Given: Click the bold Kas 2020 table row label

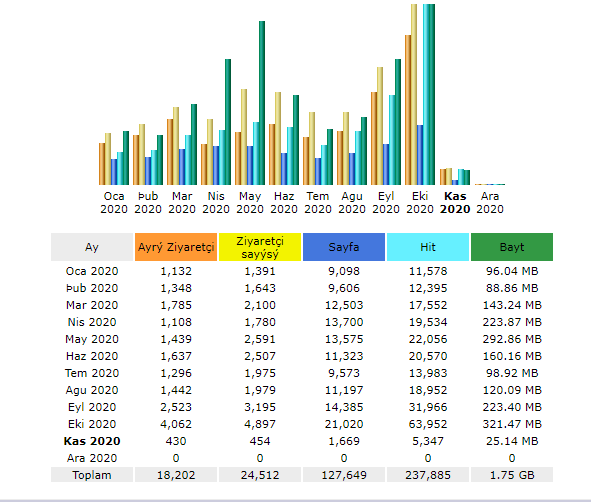Looking at the screenshot, I should [x=92, y=441].
